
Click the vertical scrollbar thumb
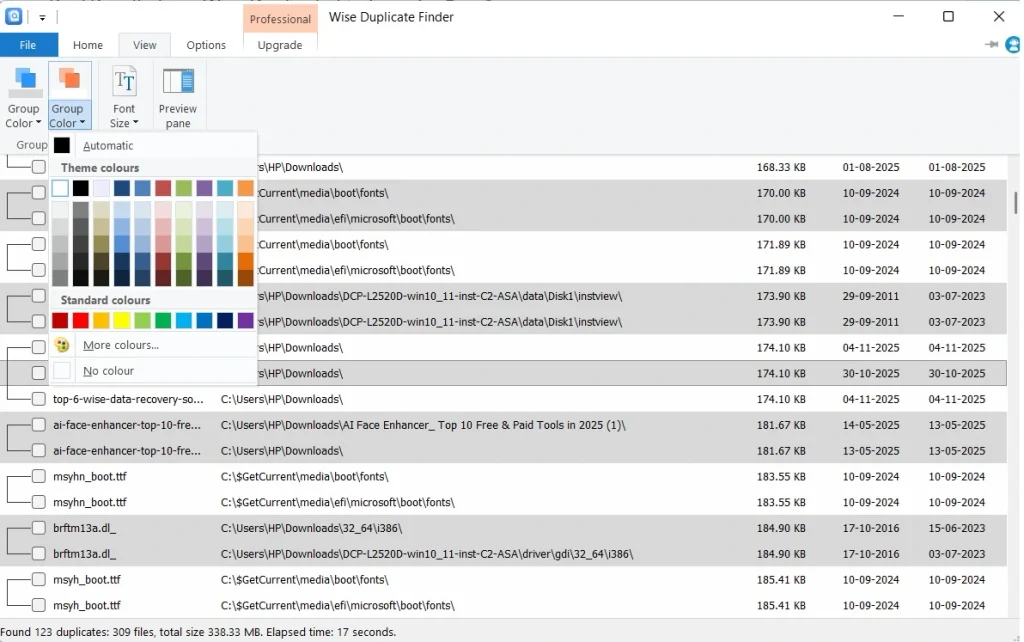pyautogui.click(x=1016, y=202)
